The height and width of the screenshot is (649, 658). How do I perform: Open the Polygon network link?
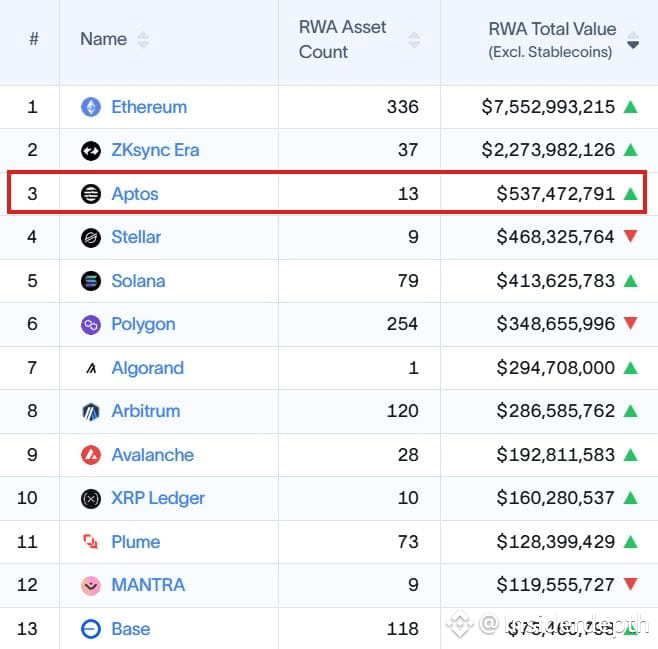(143, 324)
